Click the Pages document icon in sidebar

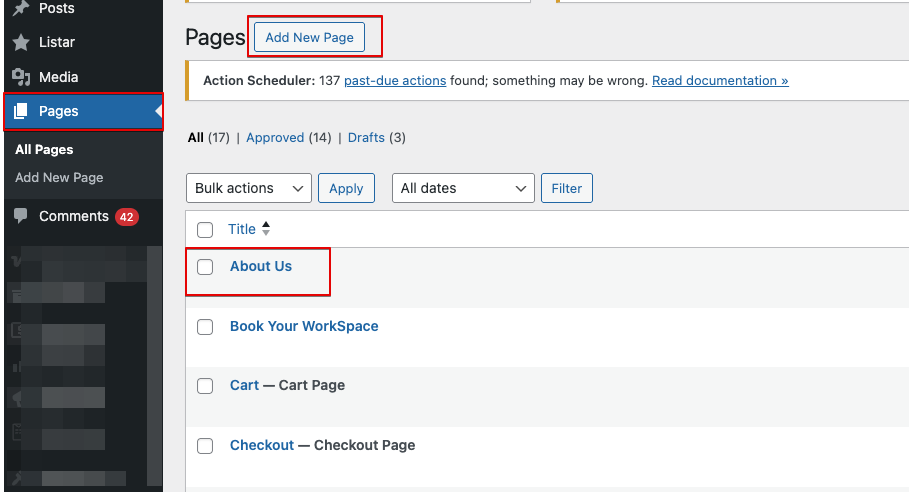(21, 111)
